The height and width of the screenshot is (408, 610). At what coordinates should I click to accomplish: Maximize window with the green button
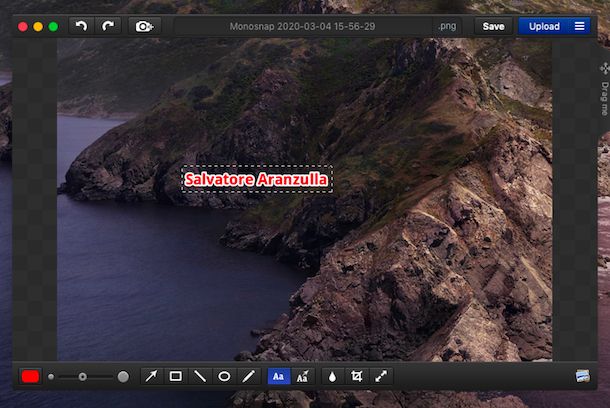click(x=53, y=26)
